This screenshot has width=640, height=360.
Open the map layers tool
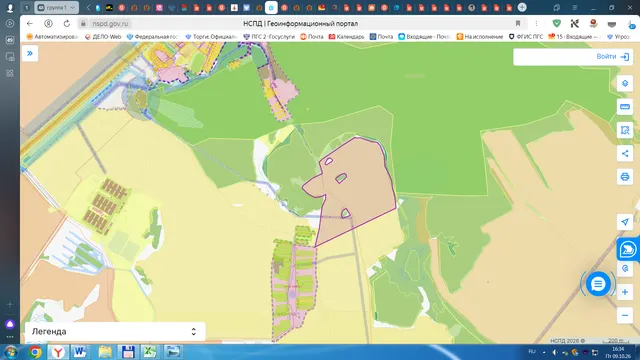[624, 84]
